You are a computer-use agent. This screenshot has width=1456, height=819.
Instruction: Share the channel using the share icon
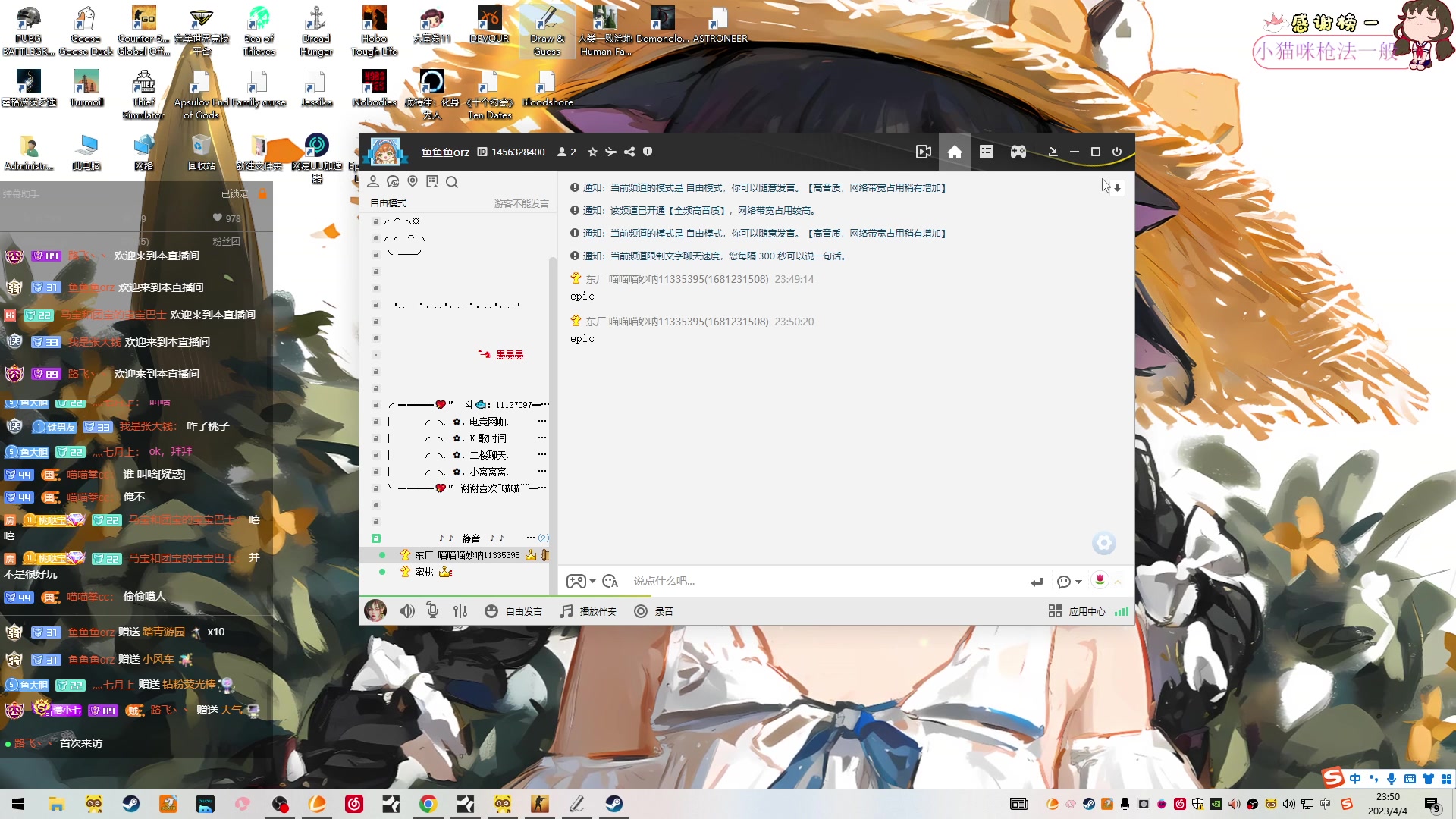(629, 152)
